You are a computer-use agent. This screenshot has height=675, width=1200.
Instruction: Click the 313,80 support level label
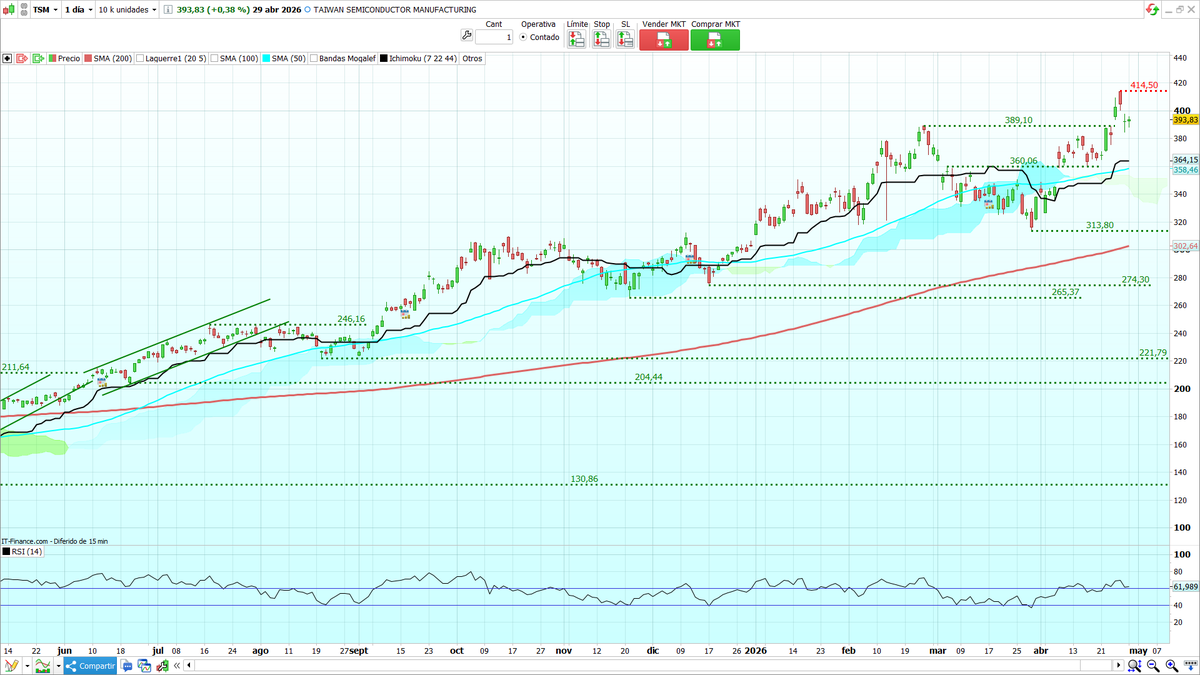[x=1101, y=225]
